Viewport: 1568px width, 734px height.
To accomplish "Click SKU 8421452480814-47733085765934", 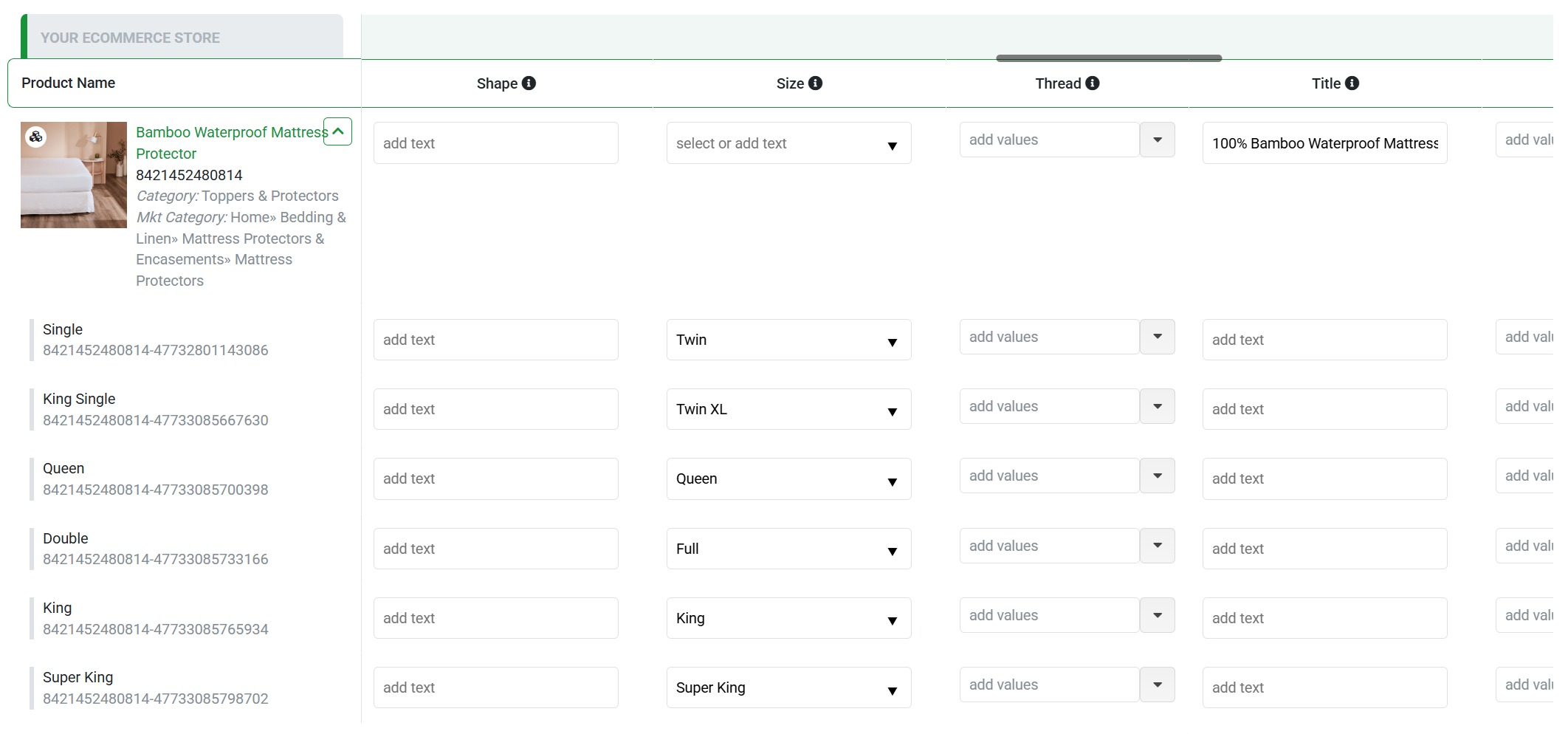I will pos(156,629).
